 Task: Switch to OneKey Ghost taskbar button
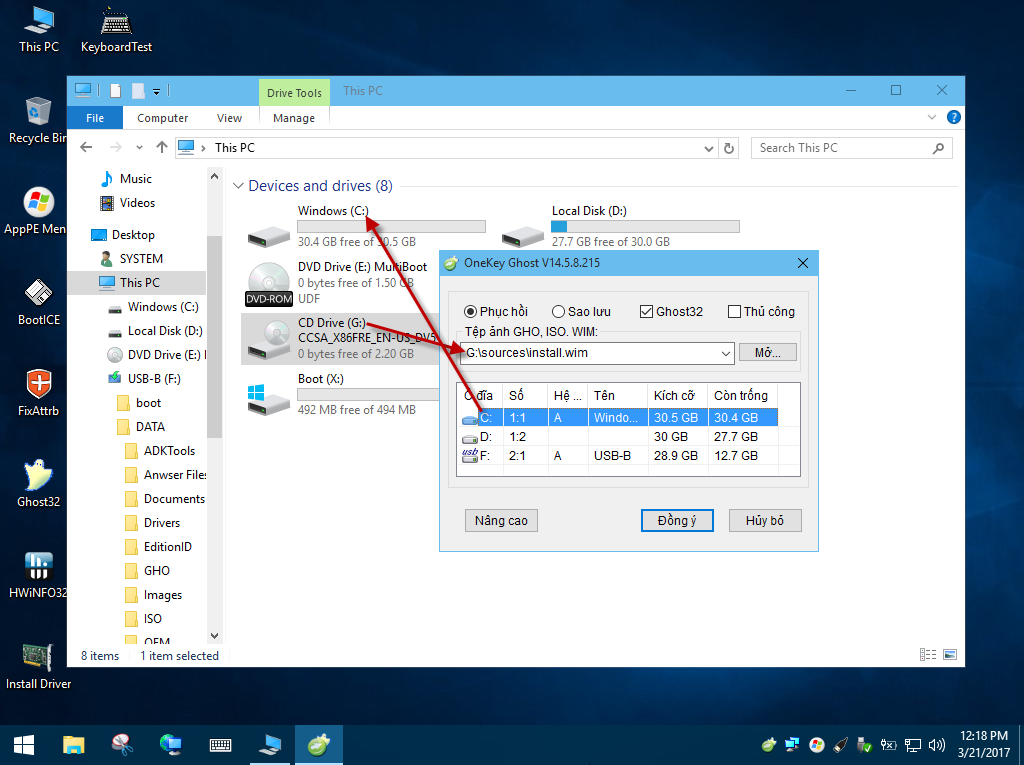click(x=319, y=745)
